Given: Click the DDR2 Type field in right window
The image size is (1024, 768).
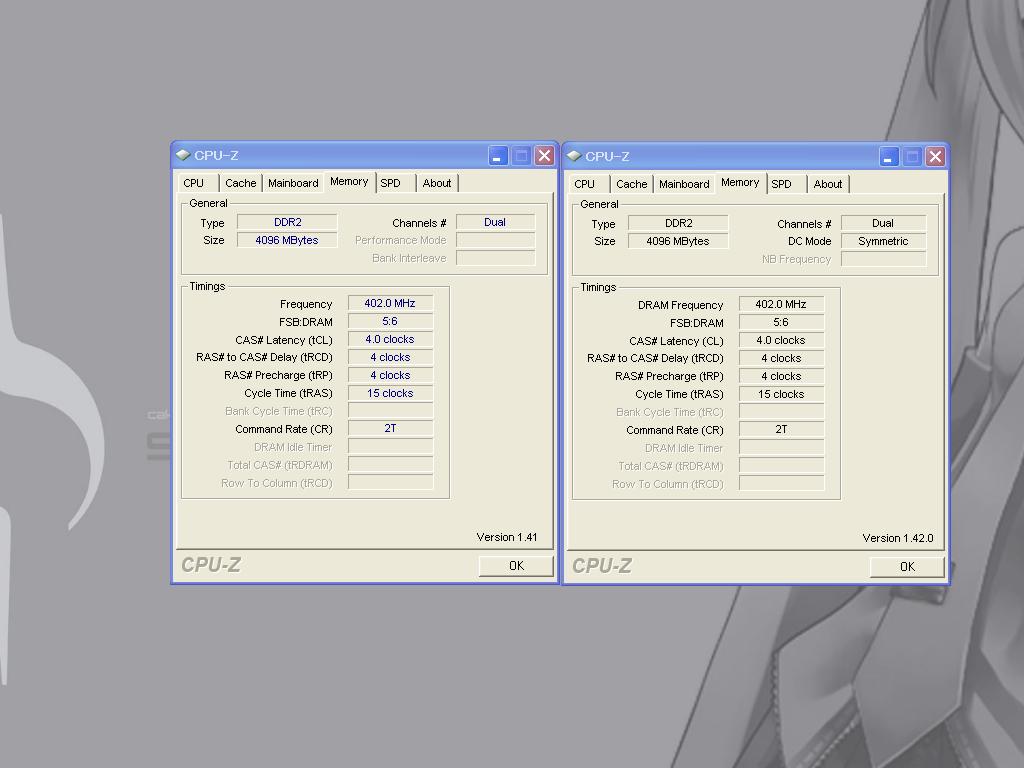Looking at the screenshot, I should coord(679,224).
